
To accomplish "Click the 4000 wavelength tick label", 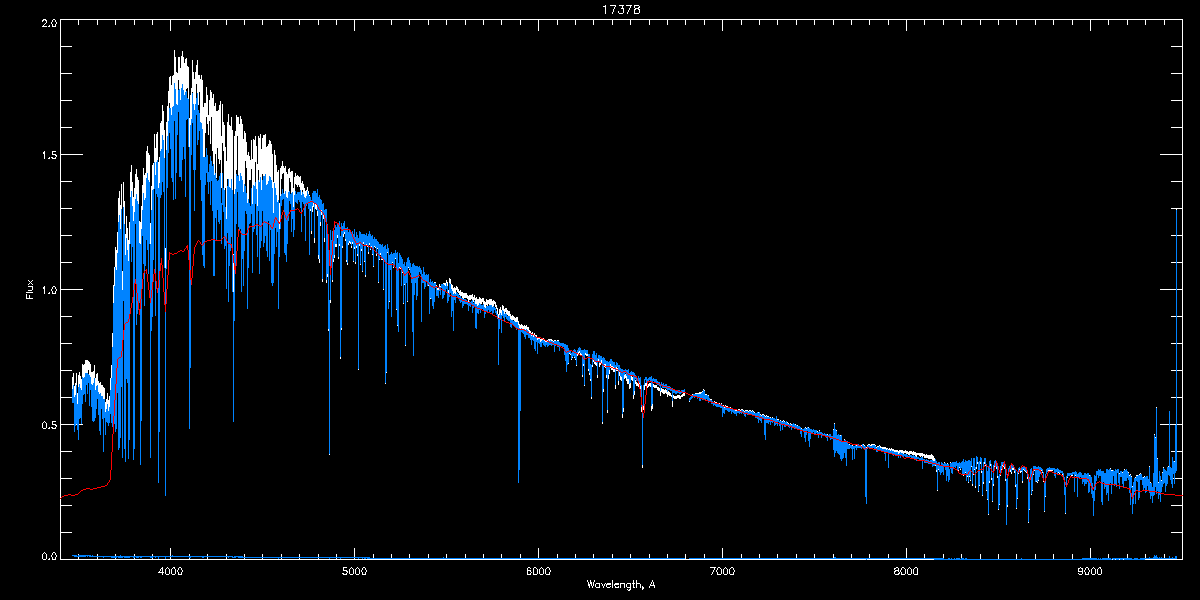I will 171,571.
